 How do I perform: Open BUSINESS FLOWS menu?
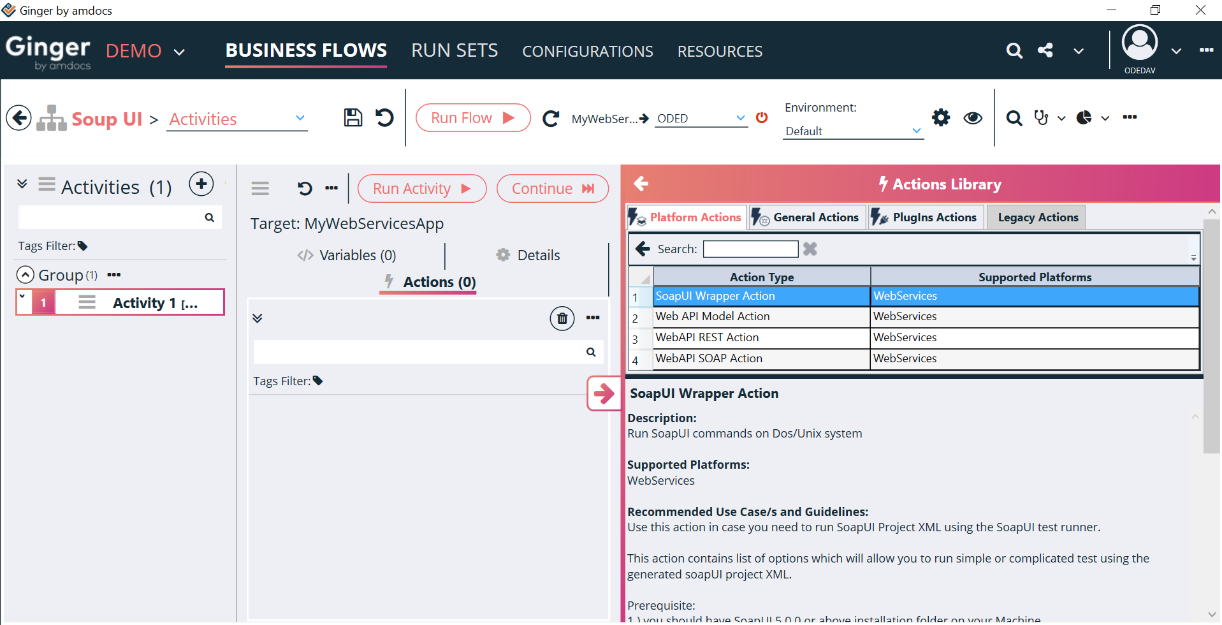[x=306, y=50]
